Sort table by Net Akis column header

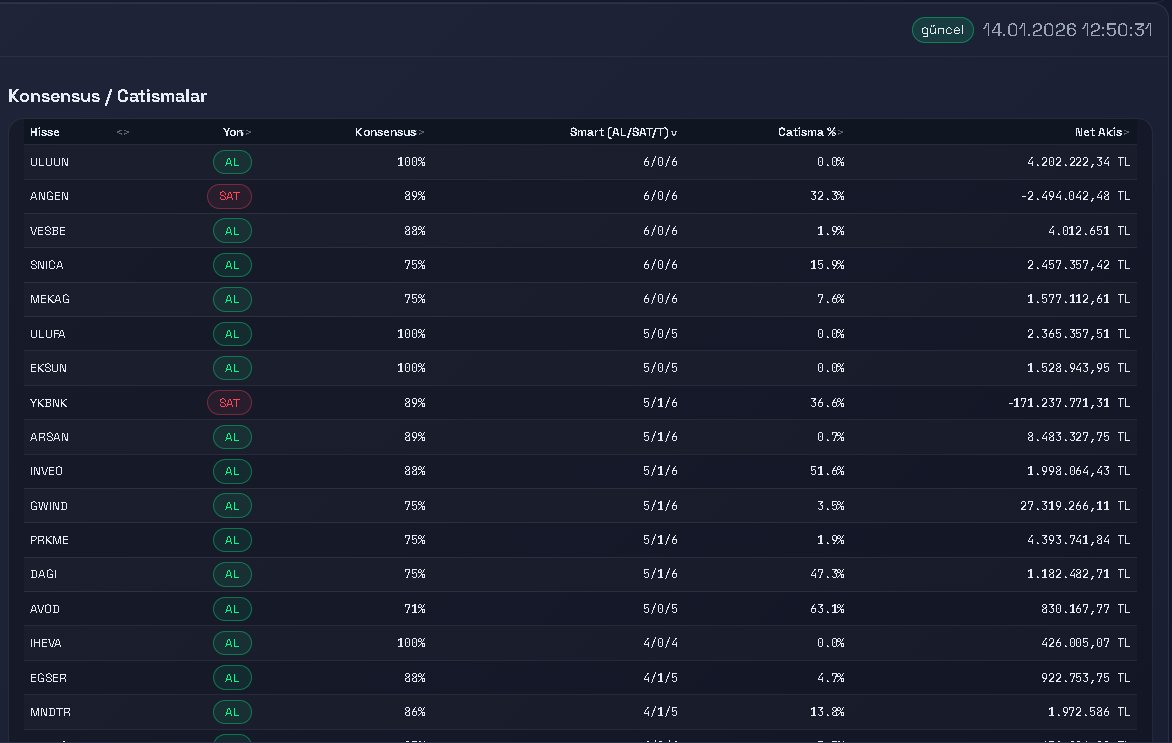pyautogui.click(x=1102, y=132)
